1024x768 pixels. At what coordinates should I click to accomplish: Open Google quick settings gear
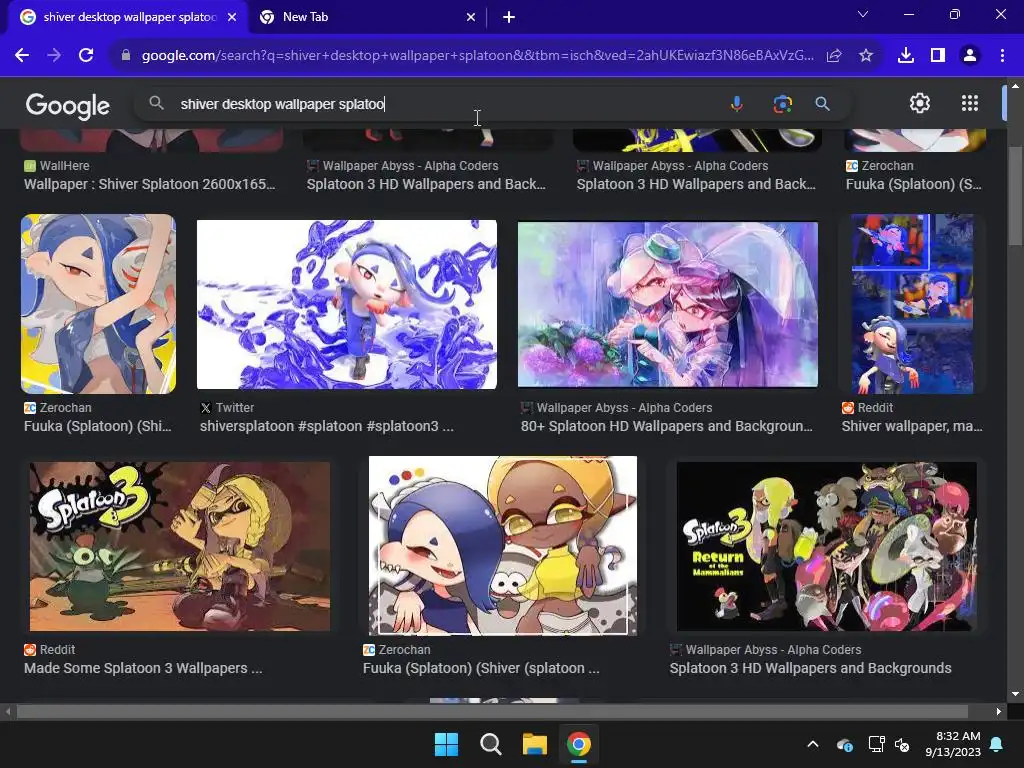pos(920,103)
